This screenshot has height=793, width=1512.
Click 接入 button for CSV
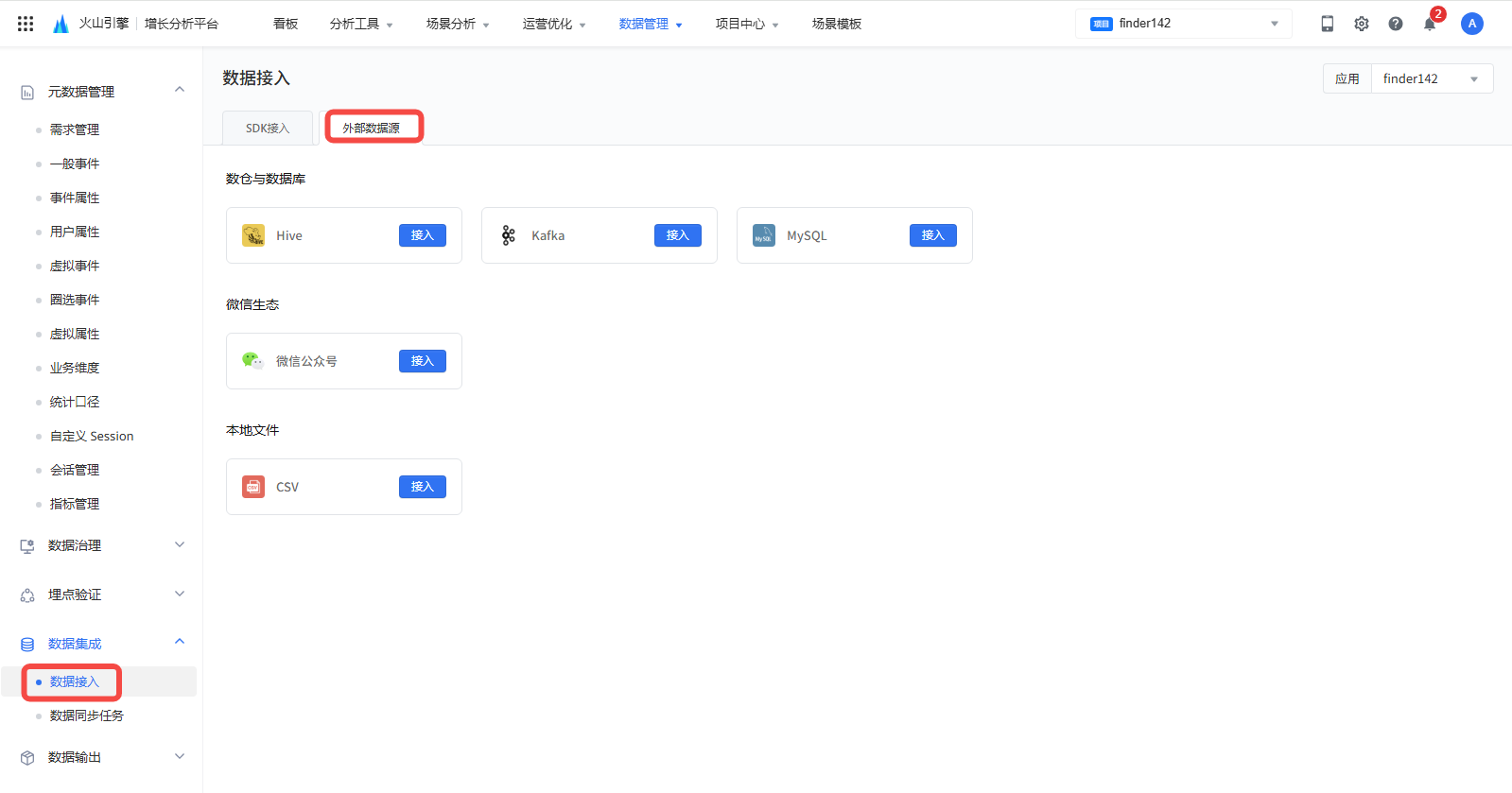coord(422,487)
